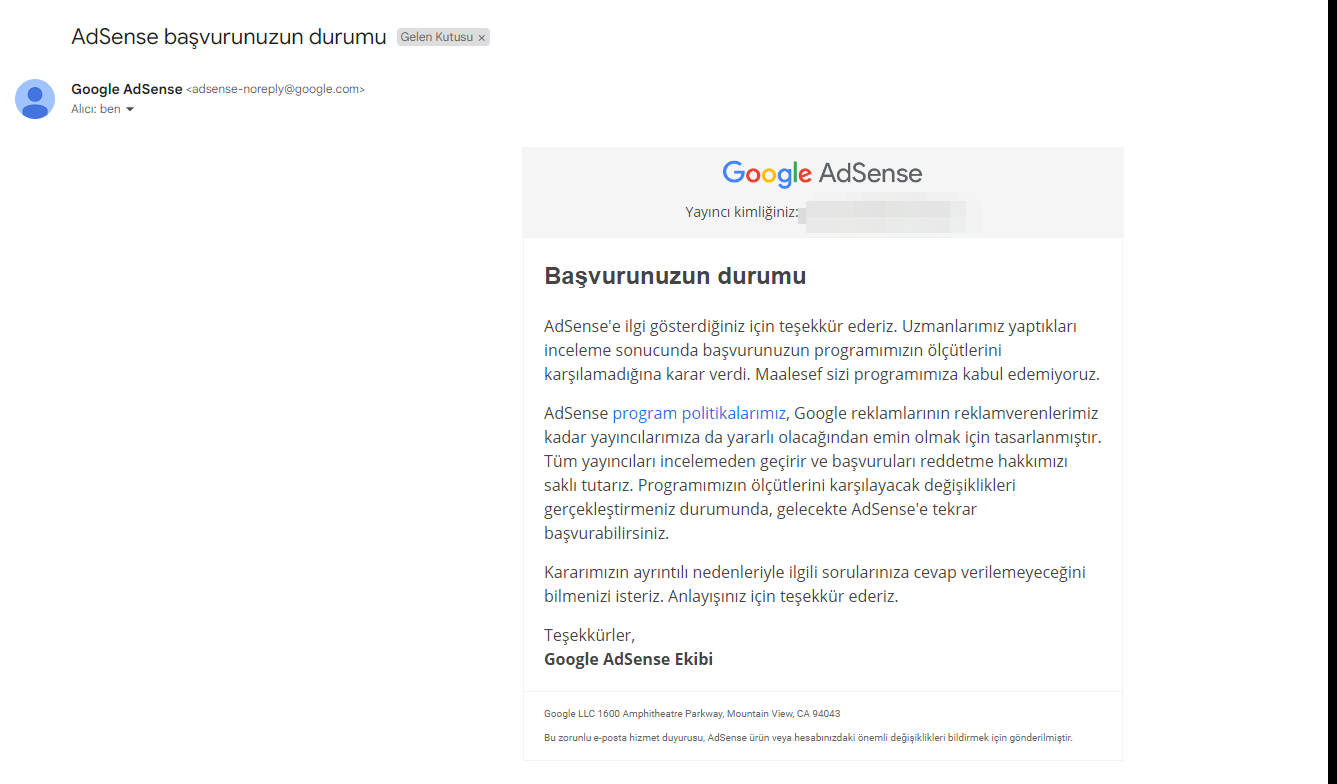Click the paragraph starting AdSense'e ilgi gösterdiğiniz

(822, 351)
